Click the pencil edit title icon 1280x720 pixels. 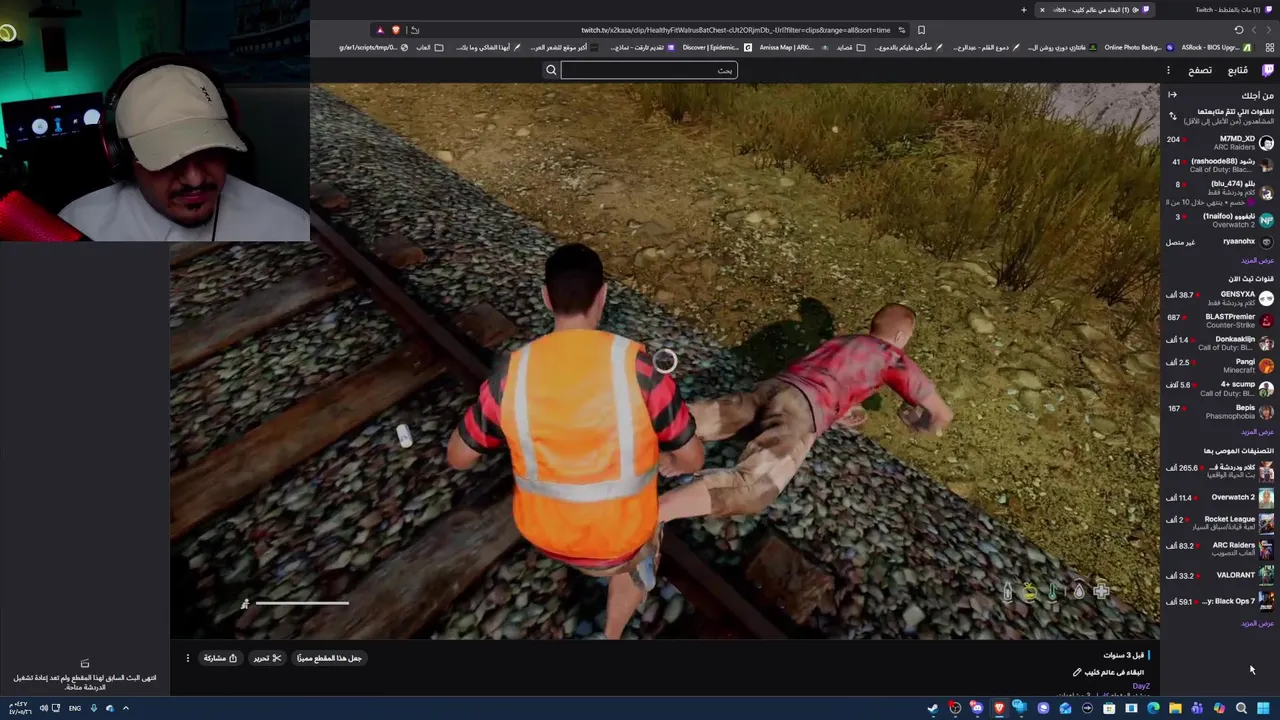point(1077,672)
